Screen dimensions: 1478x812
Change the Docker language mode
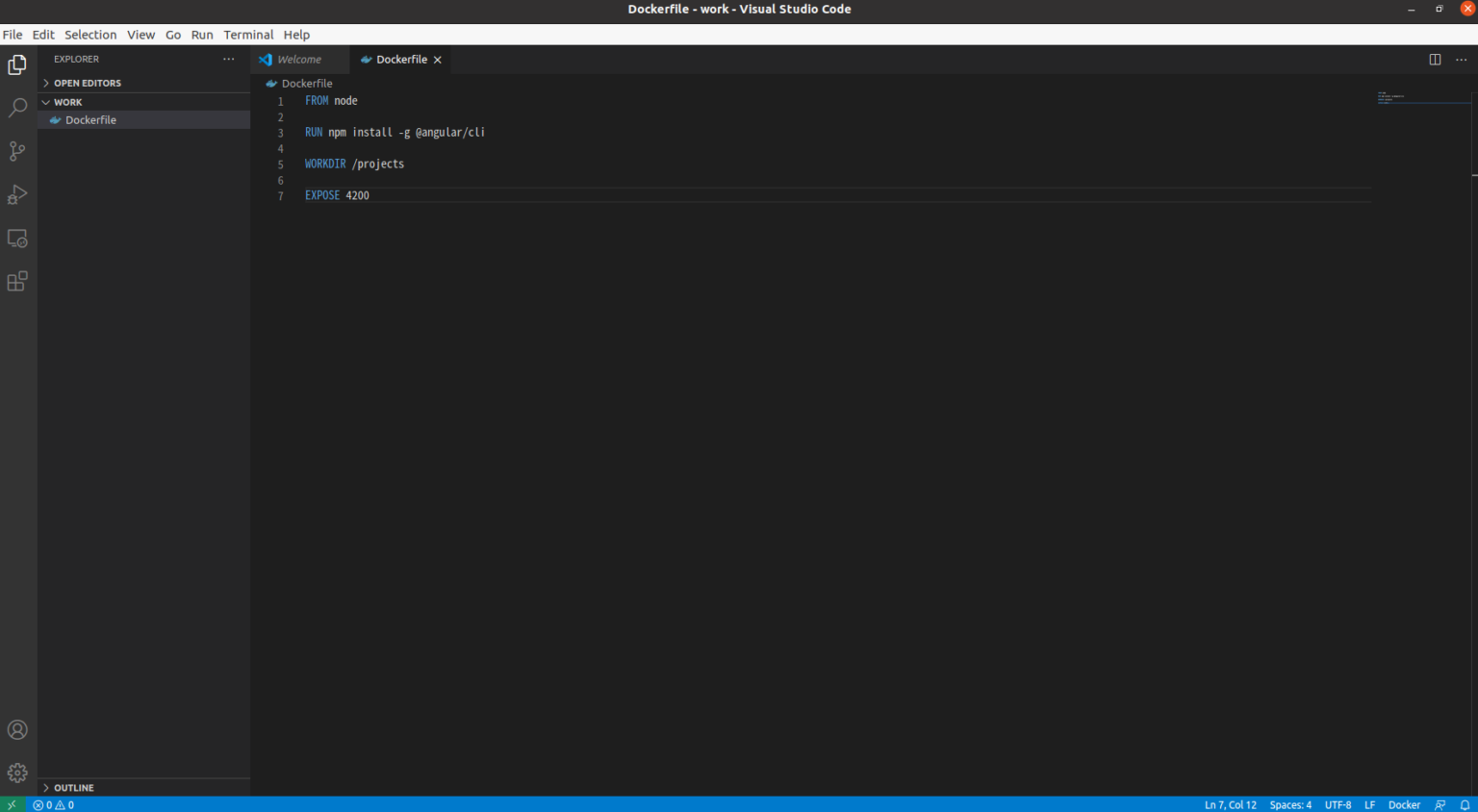coord(1404,805)
